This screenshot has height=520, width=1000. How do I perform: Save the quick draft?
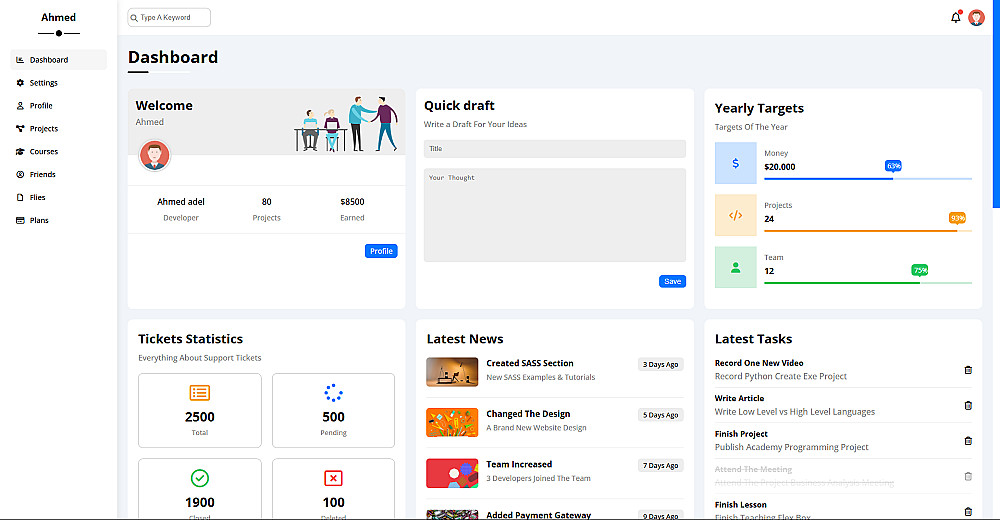click(x=672, y=281)
